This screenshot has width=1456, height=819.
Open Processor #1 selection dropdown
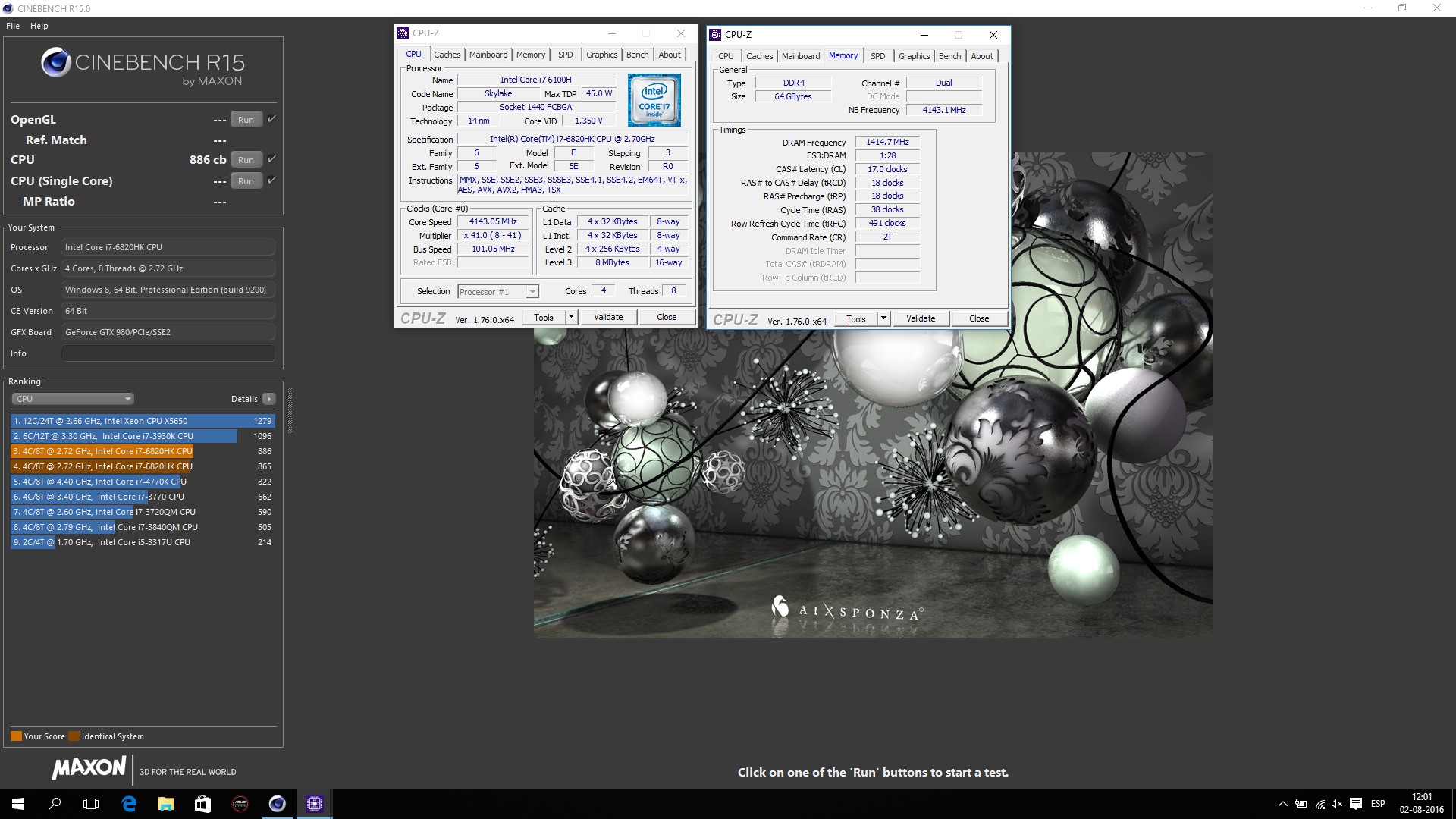[498, 292]
